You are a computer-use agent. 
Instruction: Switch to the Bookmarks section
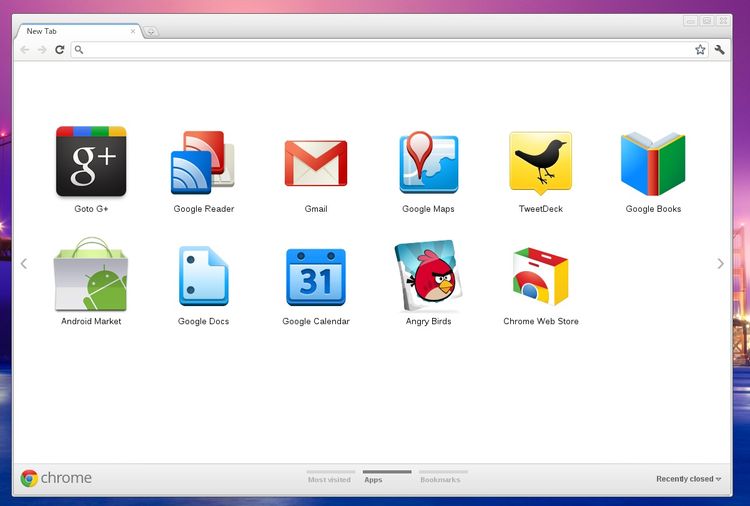point(441,479)
